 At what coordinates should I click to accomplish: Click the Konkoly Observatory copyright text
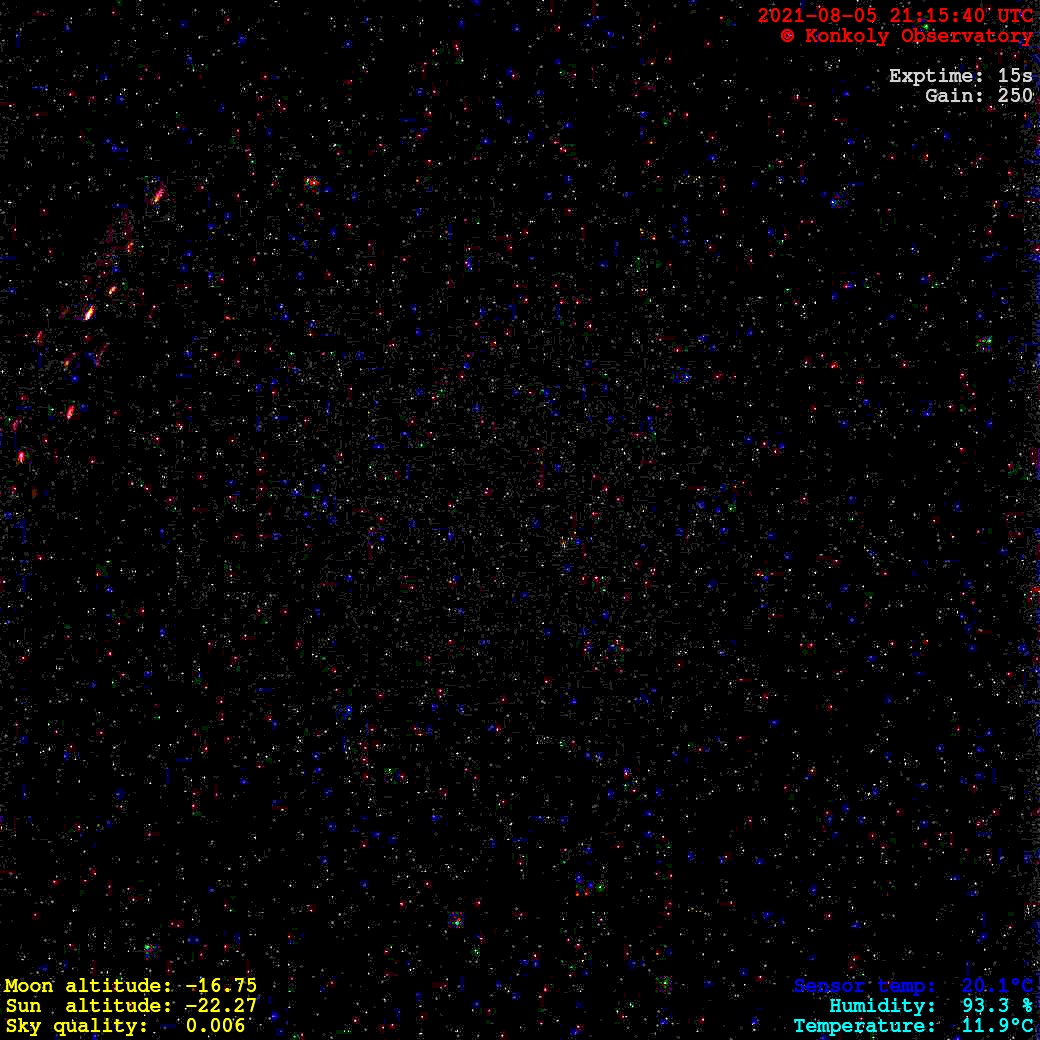point(906,36)
